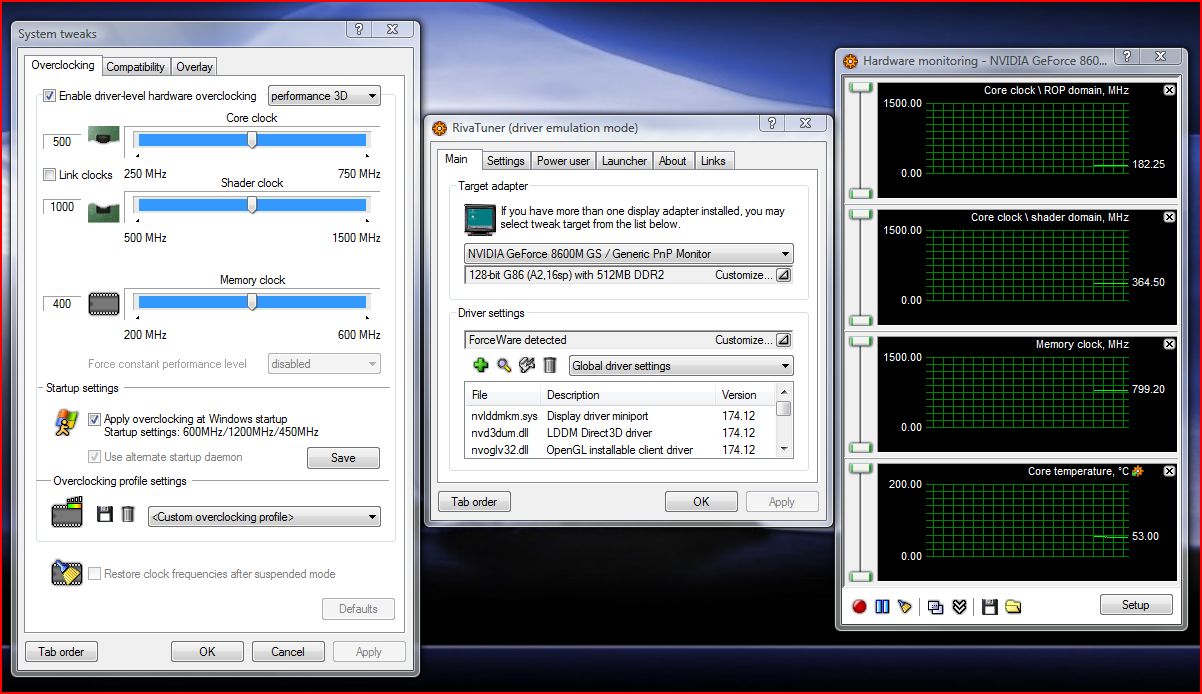Click the RivaTuner gear icon in Hardware monitoring title
This screenshot has width=1202, height=694.
click(x=851, y=61)
